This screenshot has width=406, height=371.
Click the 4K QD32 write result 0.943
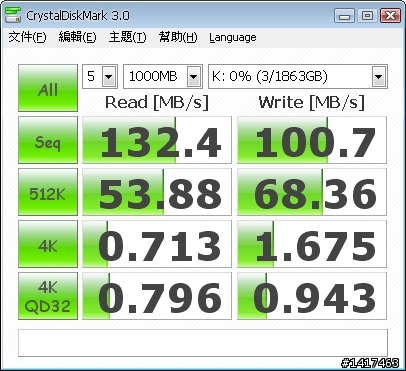312,296
